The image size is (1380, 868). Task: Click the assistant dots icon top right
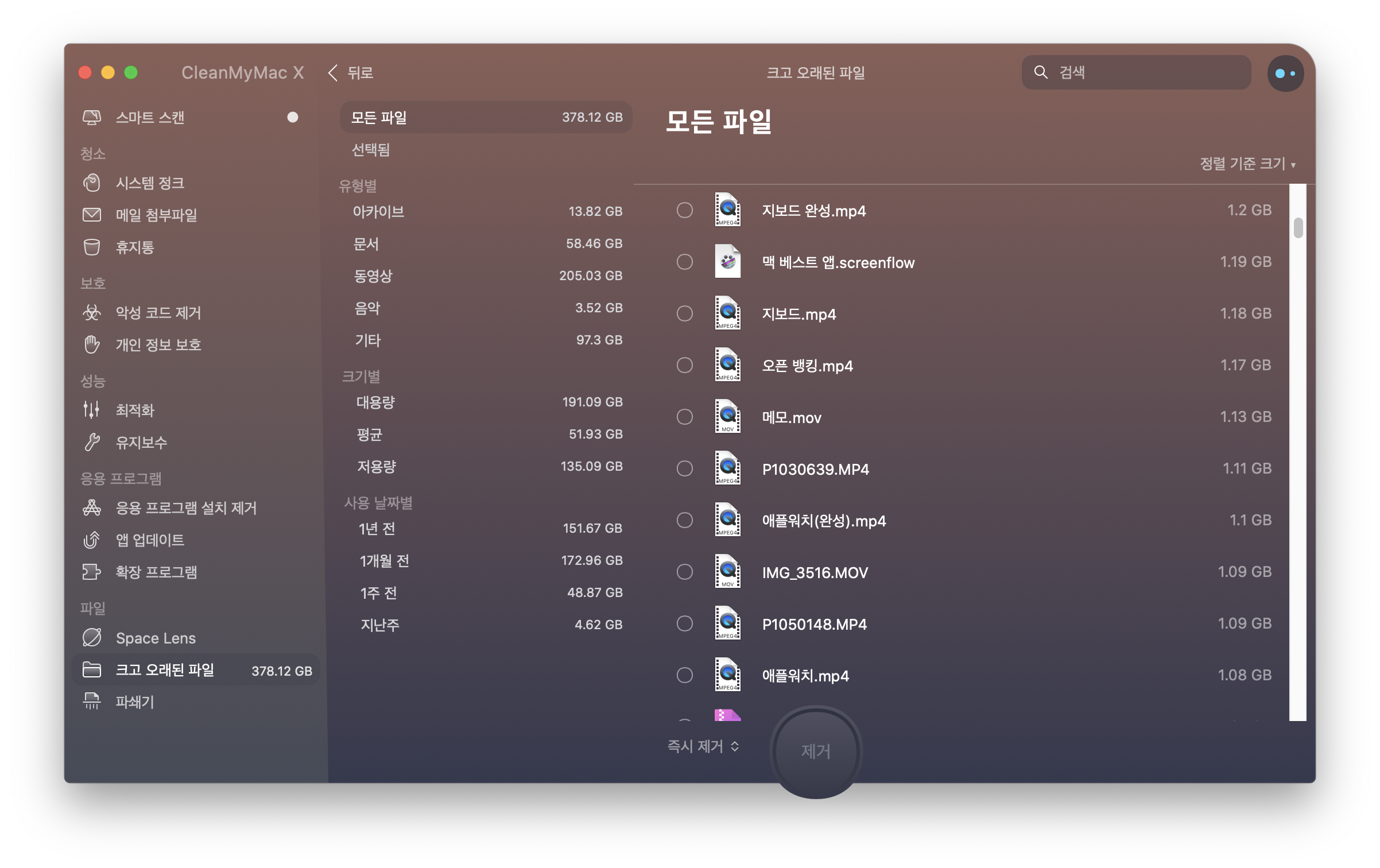1285,73
